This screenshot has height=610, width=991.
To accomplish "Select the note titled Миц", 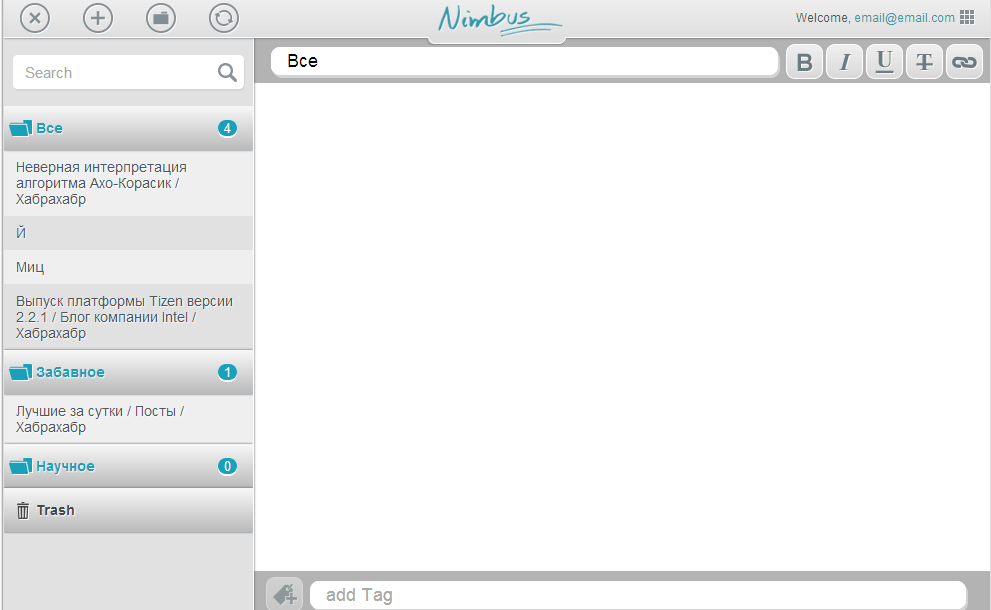I will pyautogui.click(x=128, y=267).
